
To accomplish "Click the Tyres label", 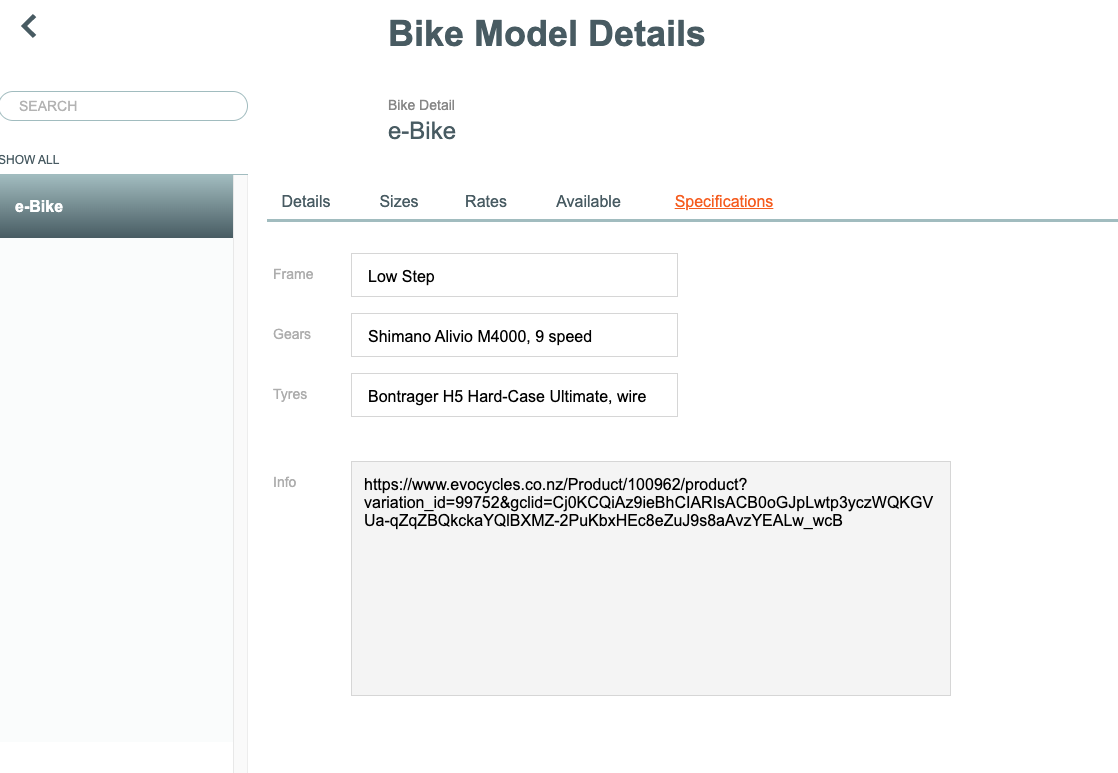I will tap(289, 394).
